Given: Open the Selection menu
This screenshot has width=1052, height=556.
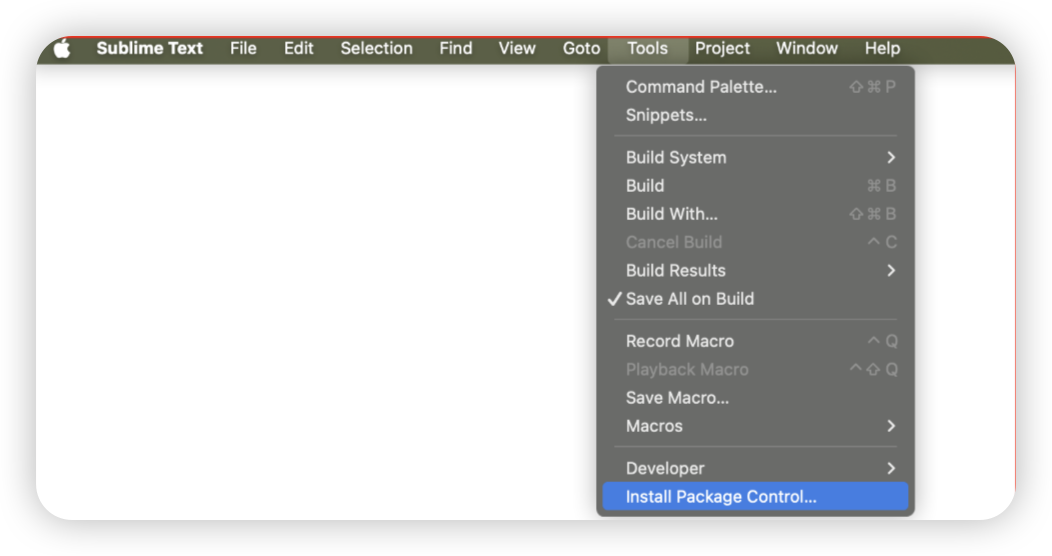Looking at the screenshot, I should coord(376,48).
